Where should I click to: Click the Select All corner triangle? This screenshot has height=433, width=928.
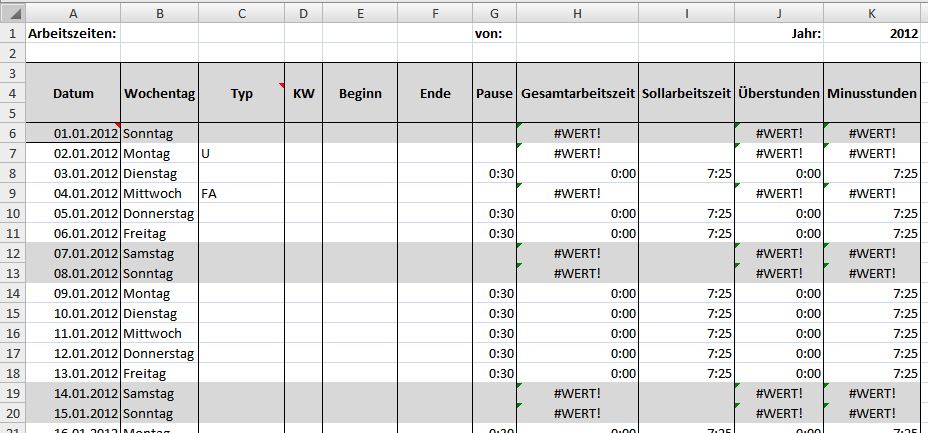tap(12, 12)
